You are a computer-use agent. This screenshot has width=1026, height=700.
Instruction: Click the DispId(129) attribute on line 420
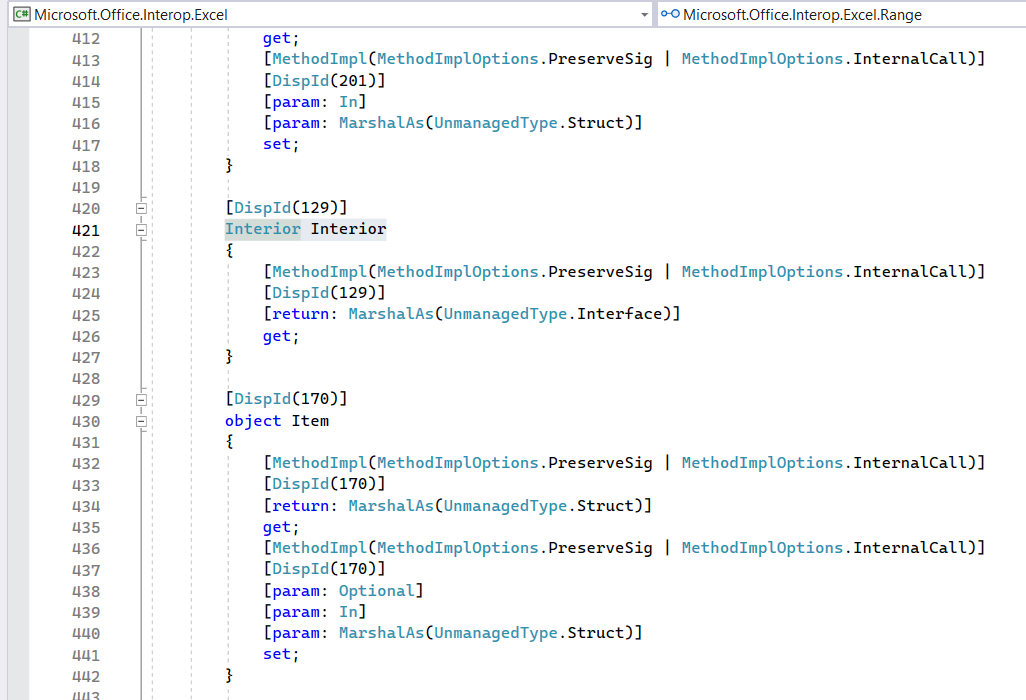[x=263, y=206]
